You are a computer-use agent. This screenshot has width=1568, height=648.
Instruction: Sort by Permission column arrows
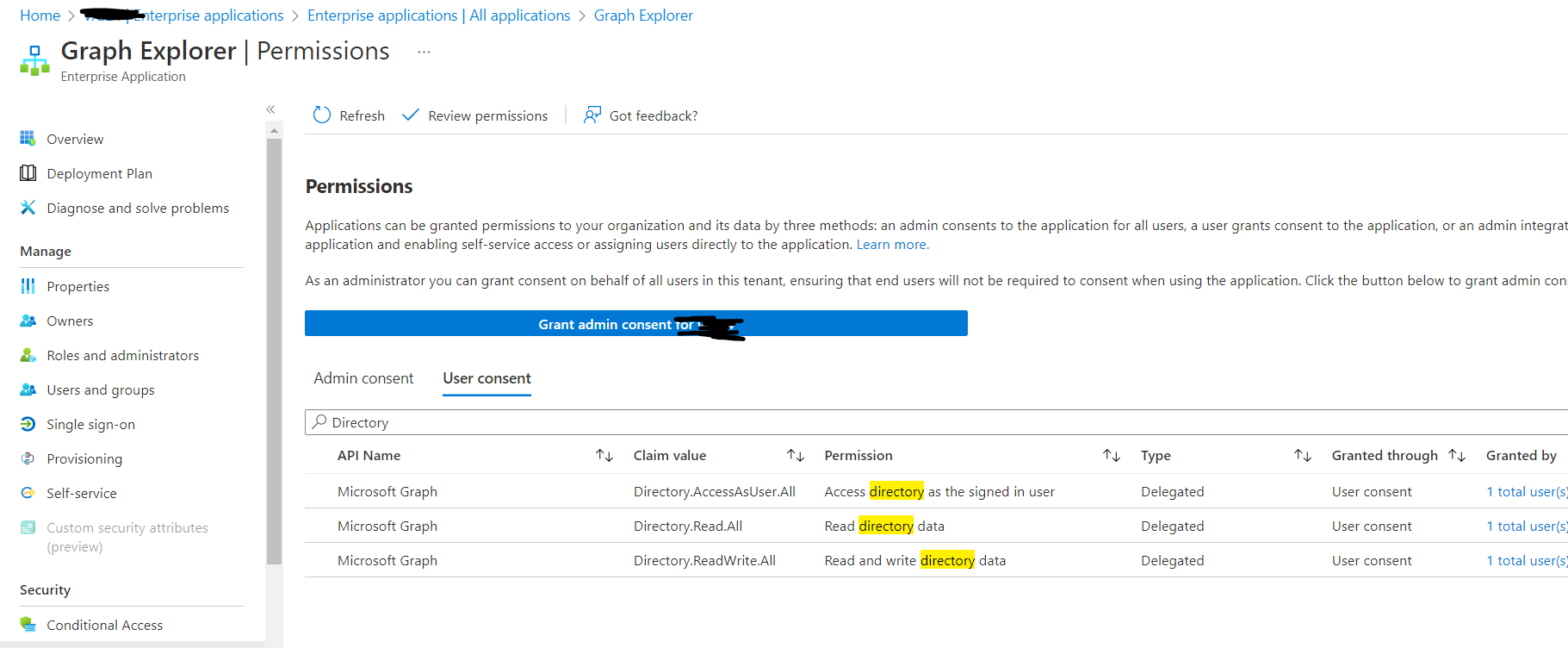[1112, 455]
